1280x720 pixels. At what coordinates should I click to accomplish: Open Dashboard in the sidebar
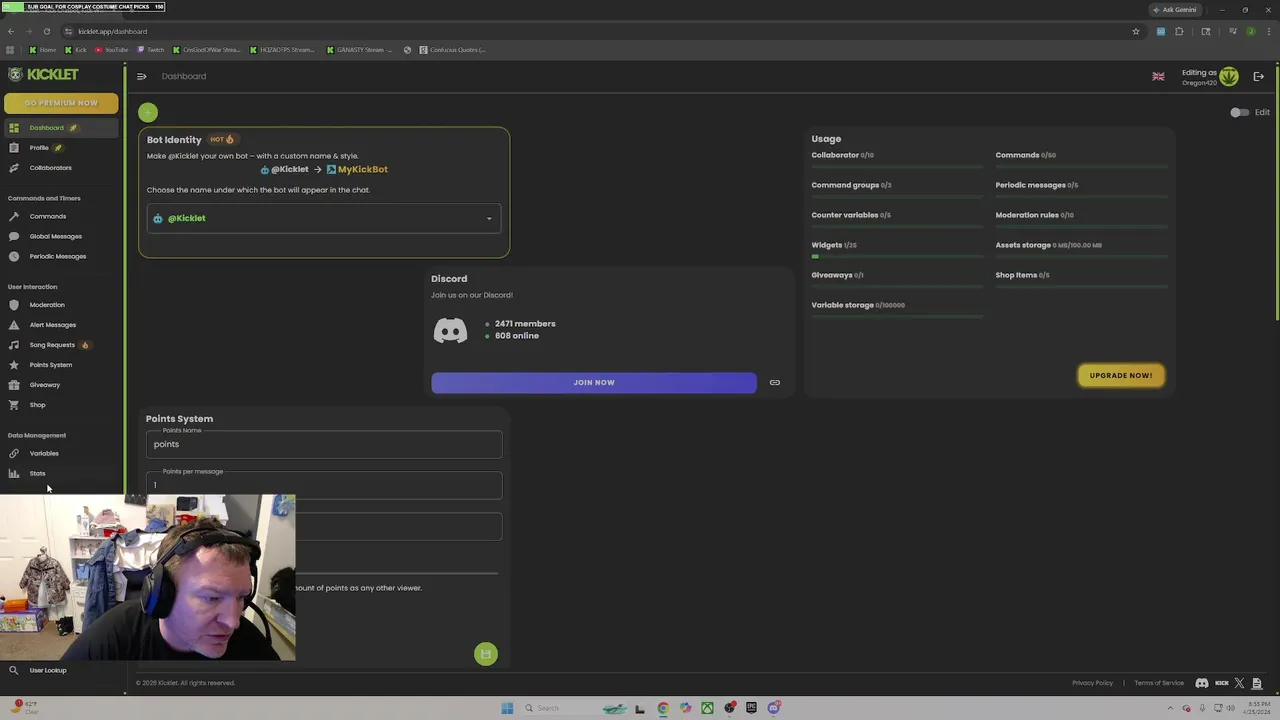coord(60,128)
